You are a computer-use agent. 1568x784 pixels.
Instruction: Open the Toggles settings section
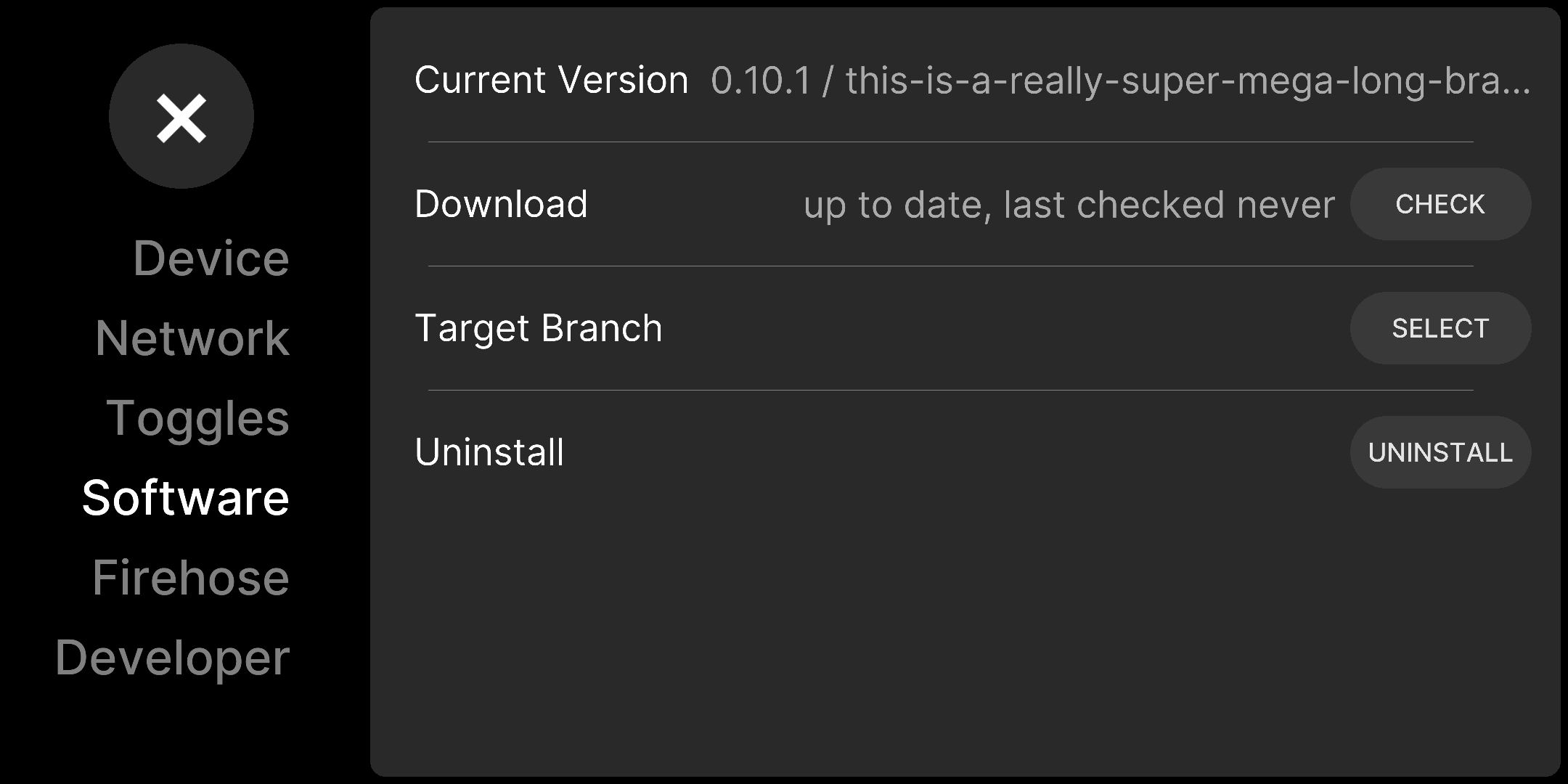pos(198,419)
